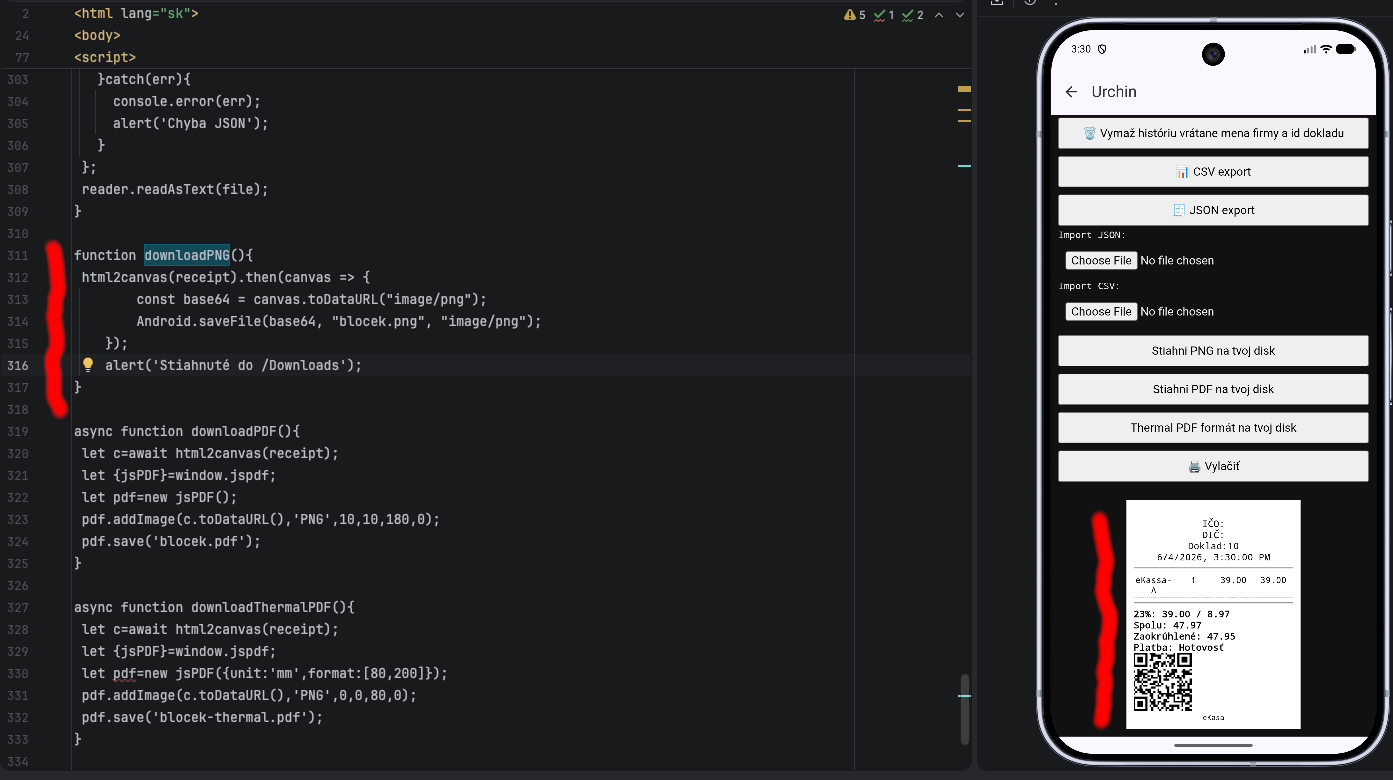Choose a file for Import CSV

[1101, 311]
